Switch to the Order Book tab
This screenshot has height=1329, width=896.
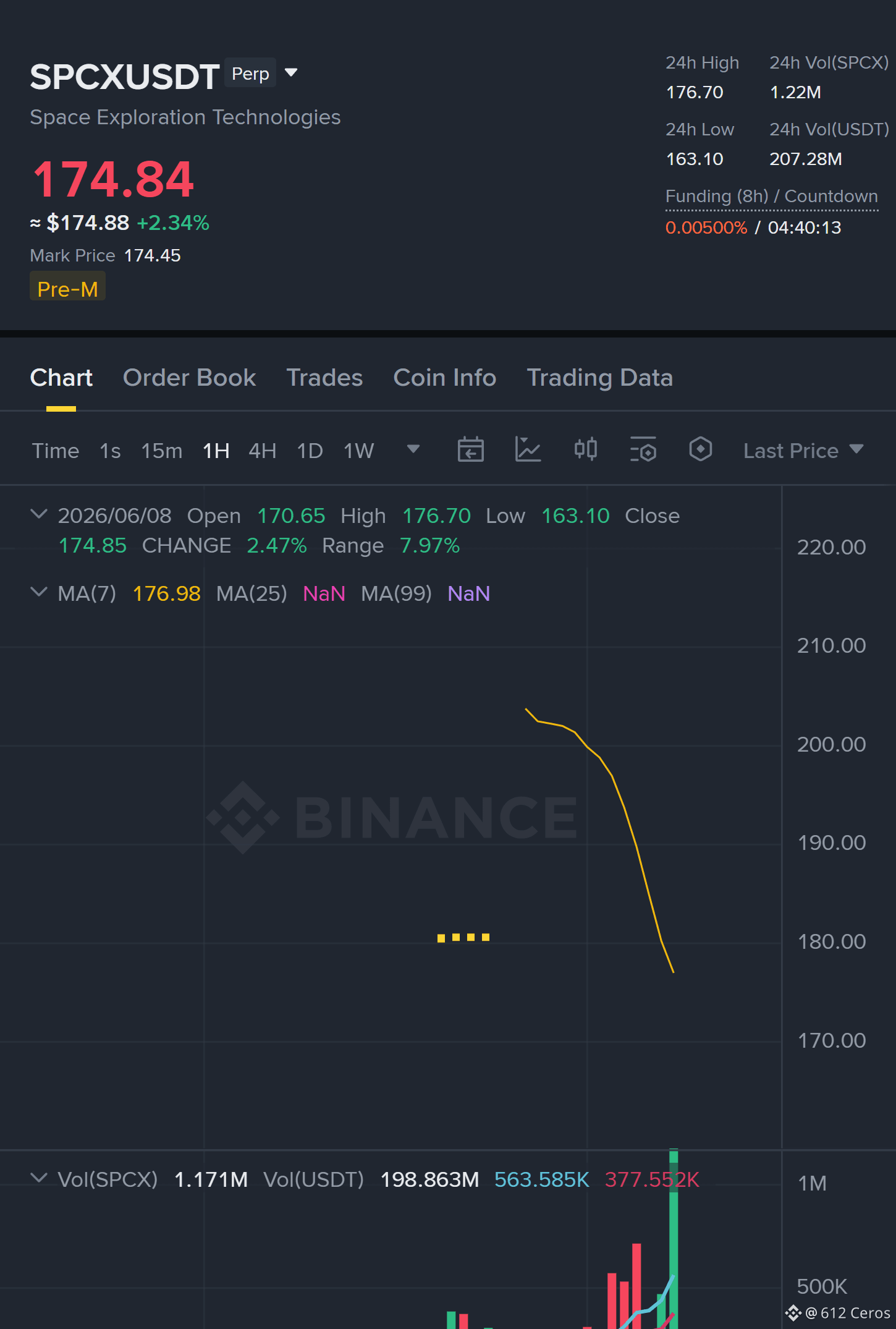(x=189, y=378)
